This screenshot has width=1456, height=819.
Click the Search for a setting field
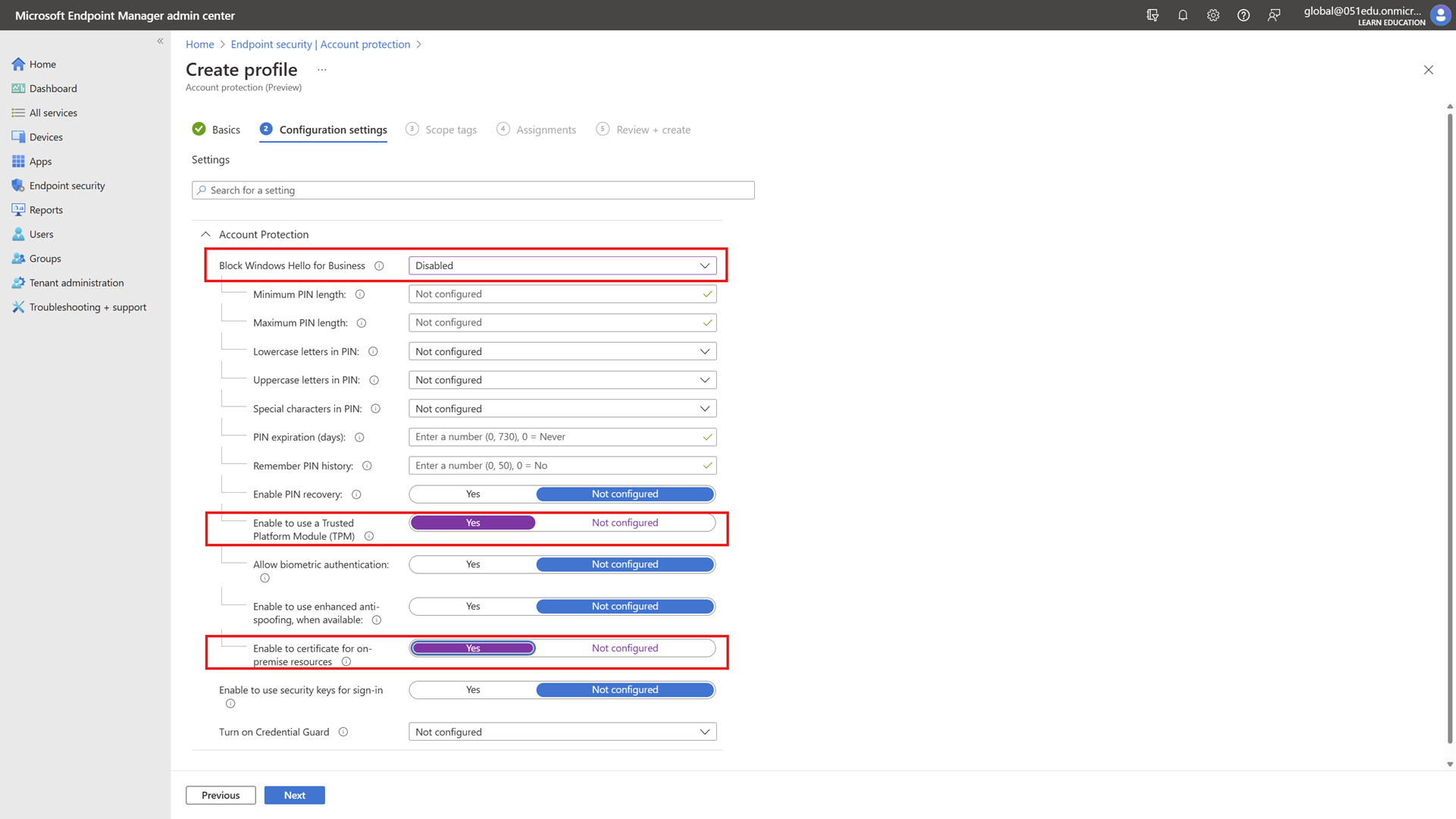pyautogui.click(x=473, y=190)
